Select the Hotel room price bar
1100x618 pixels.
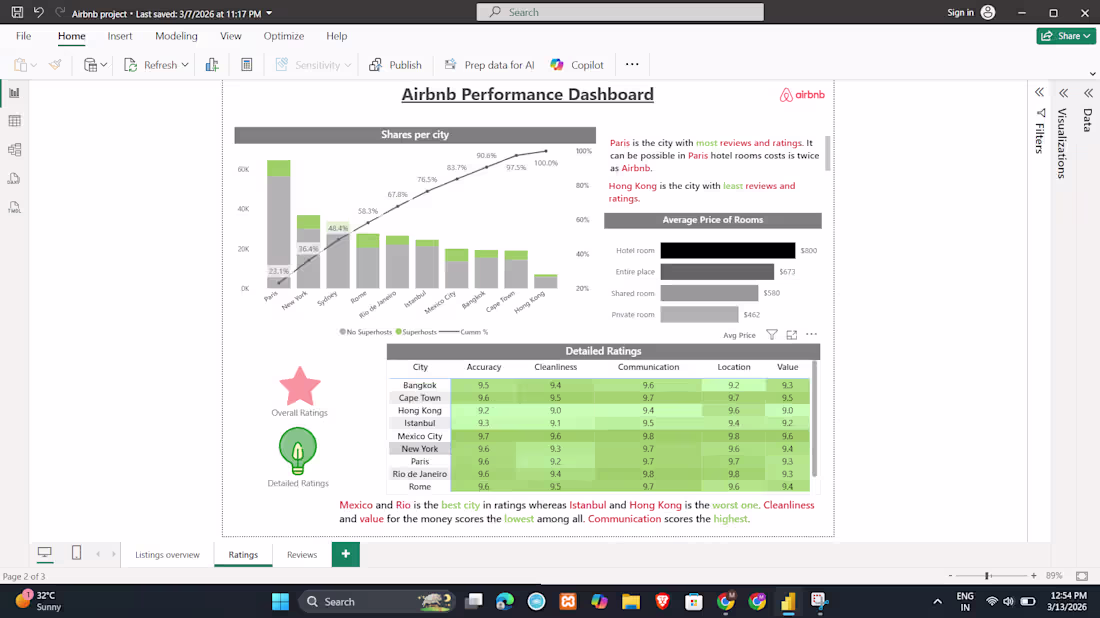point(727,250)
